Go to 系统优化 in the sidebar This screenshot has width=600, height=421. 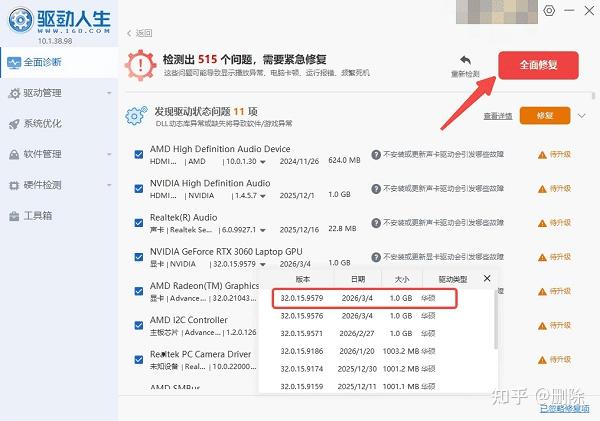tap(59, 124)
